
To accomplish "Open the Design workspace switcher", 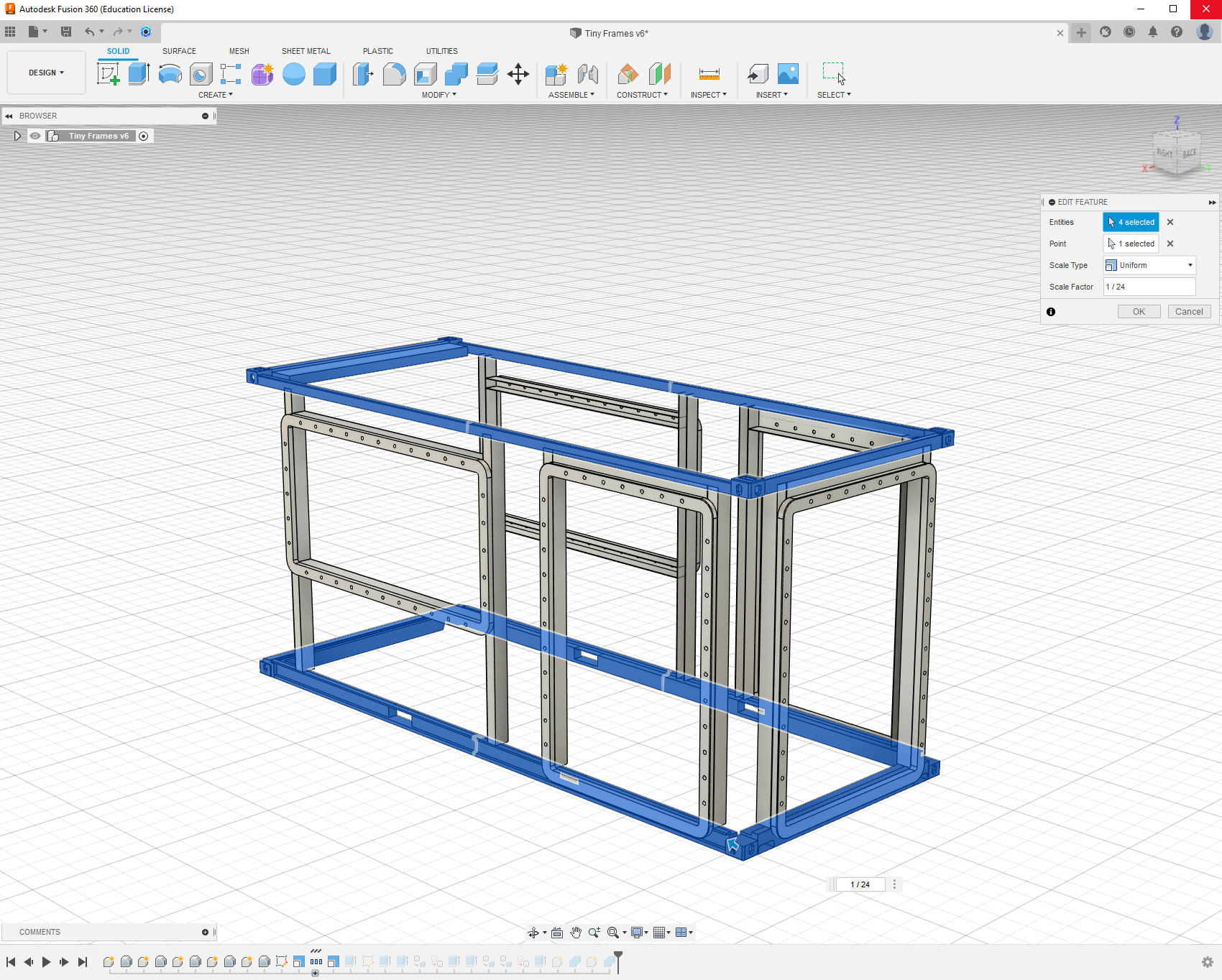I will (45, 72).
